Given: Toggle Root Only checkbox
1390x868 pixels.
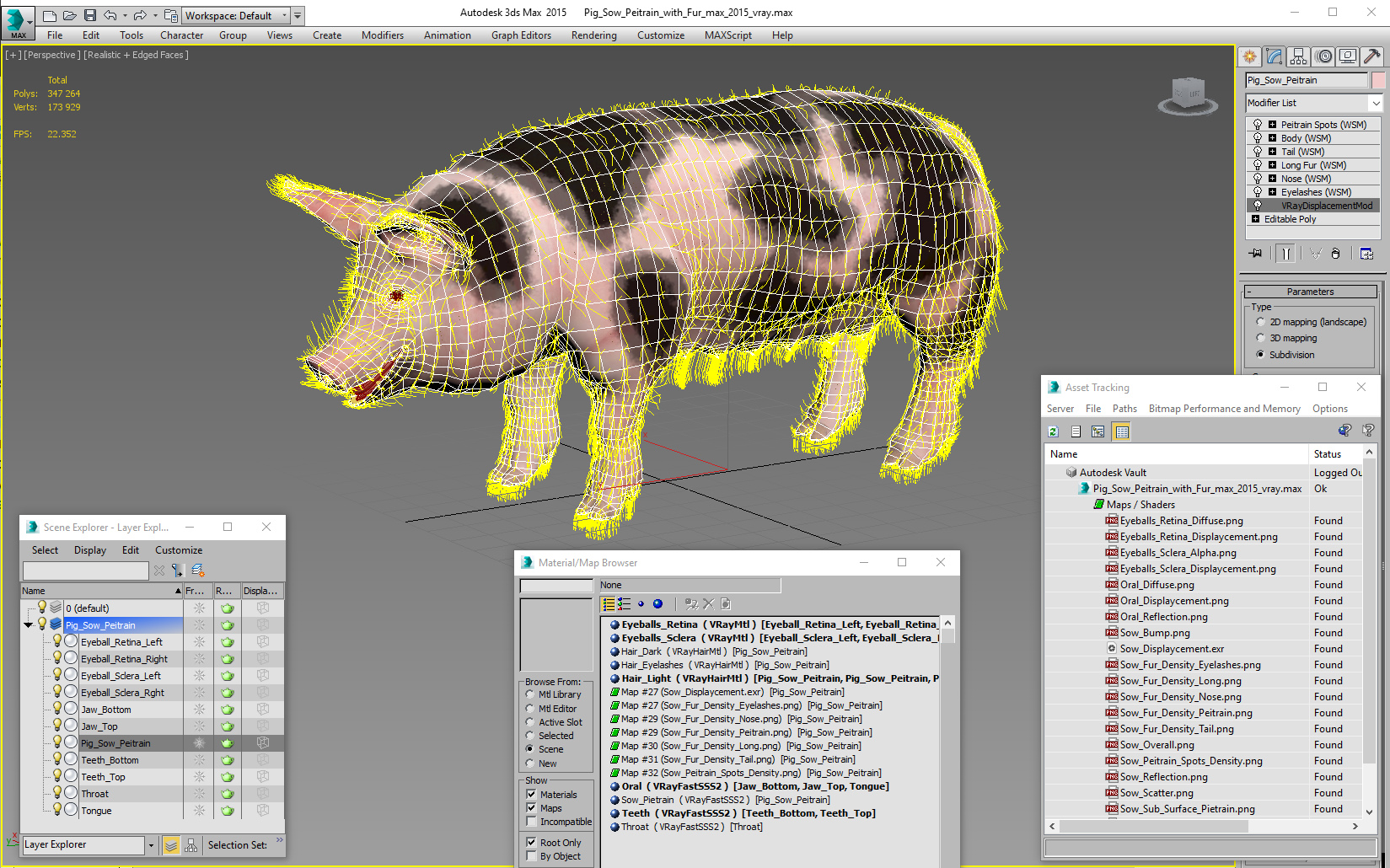Looking at the screenshot, I should pos(531,842).
